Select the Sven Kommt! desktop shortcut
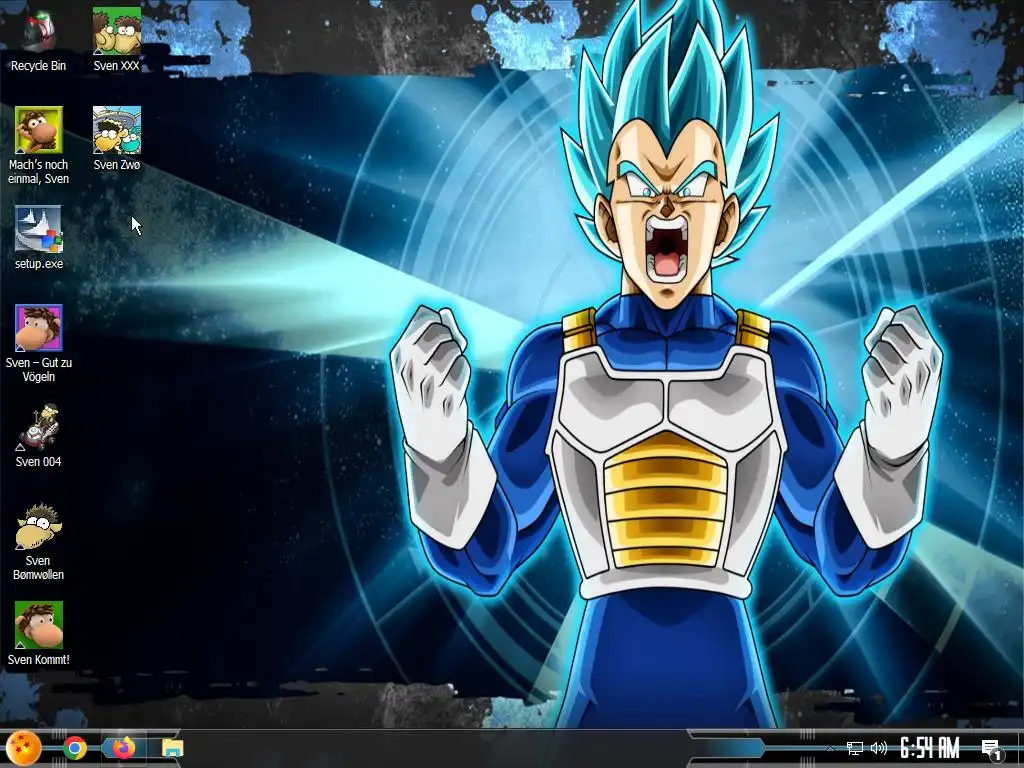The height and width of the screenshot is (768, 1024). 39,633
